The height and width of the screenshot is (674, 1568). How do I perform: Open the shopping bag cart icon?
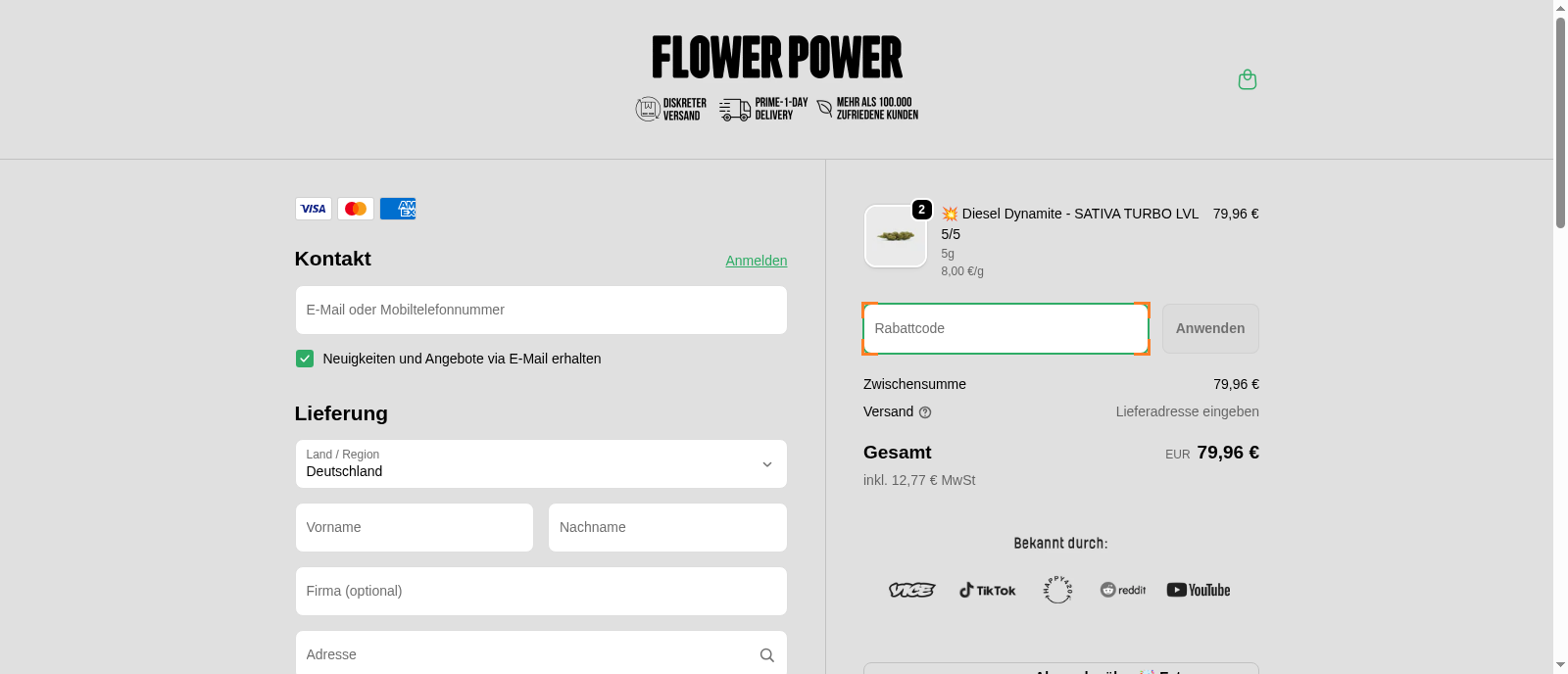pos(1248,79)
